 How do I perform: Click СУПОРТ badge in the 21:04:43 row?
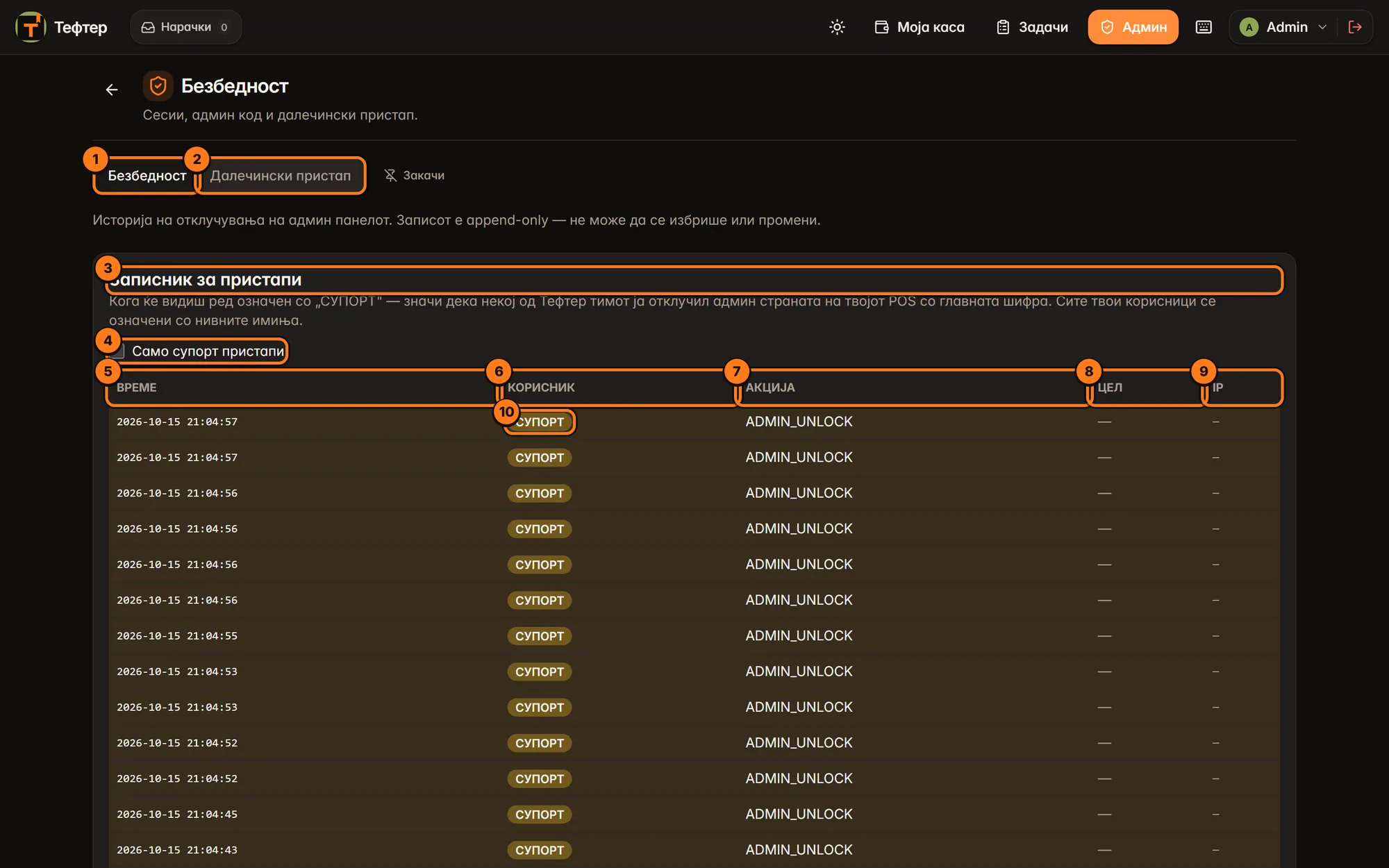point(540,850)
